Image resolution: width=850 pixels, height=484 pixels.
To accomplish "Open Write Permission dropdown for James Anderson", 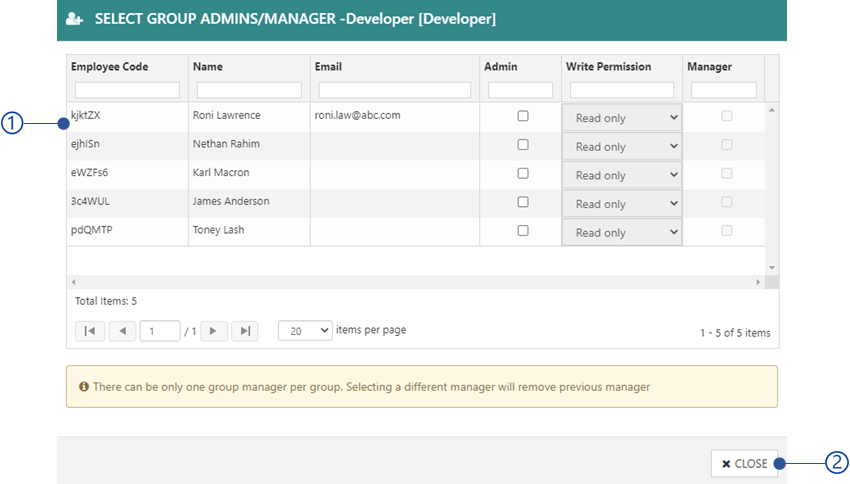I will point(622,204).
